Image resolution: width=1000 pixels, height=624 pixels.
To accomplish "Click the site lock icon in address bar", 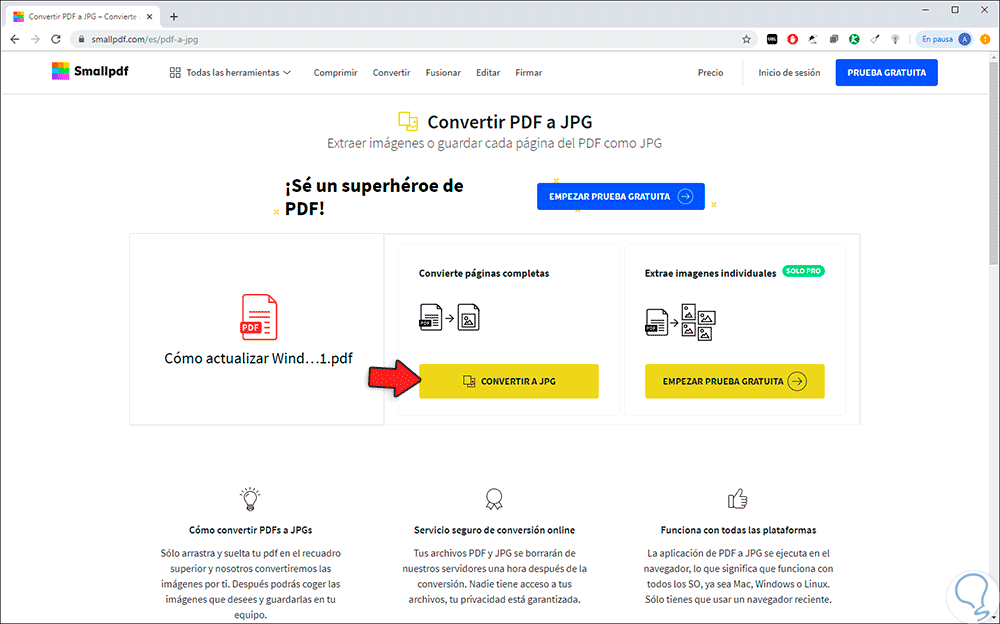I will click(x=81, y=39).
